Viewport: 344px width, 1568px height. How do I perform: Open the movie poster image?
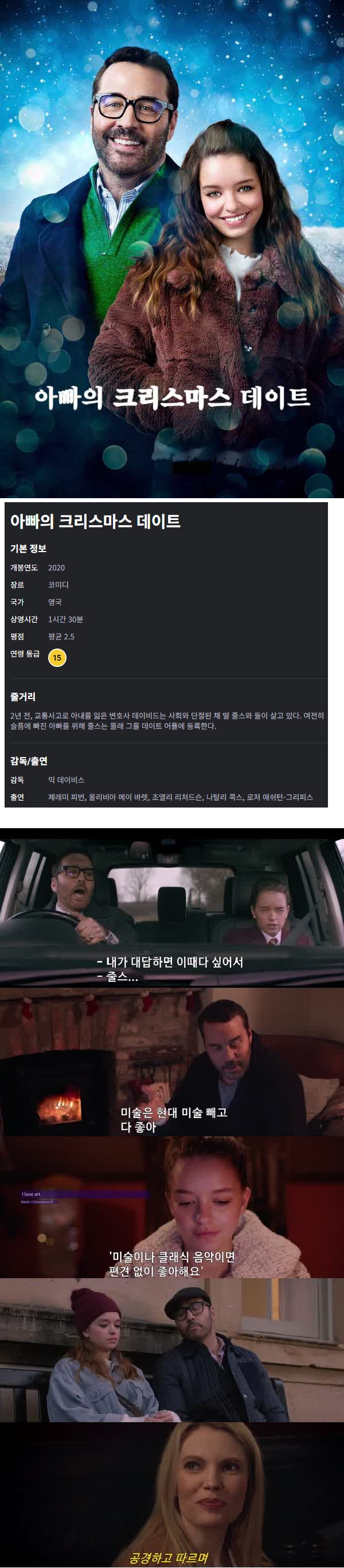click(x=172, y=249)
